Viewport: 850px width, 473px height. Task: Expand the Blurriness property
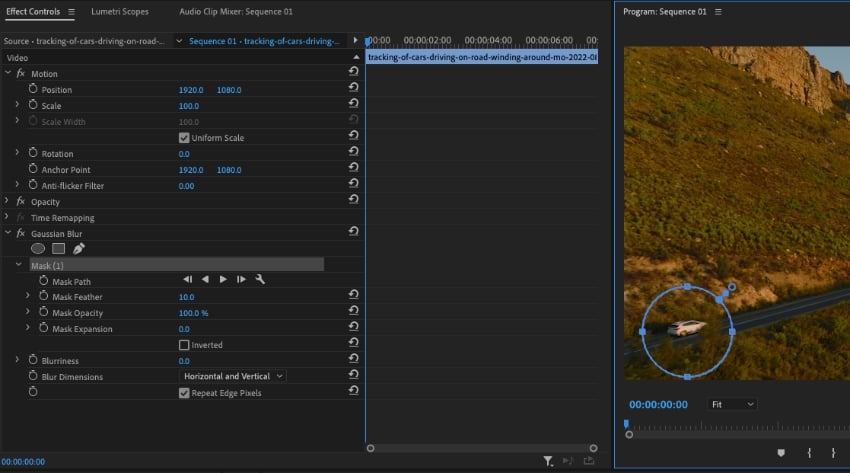point(17,360)
